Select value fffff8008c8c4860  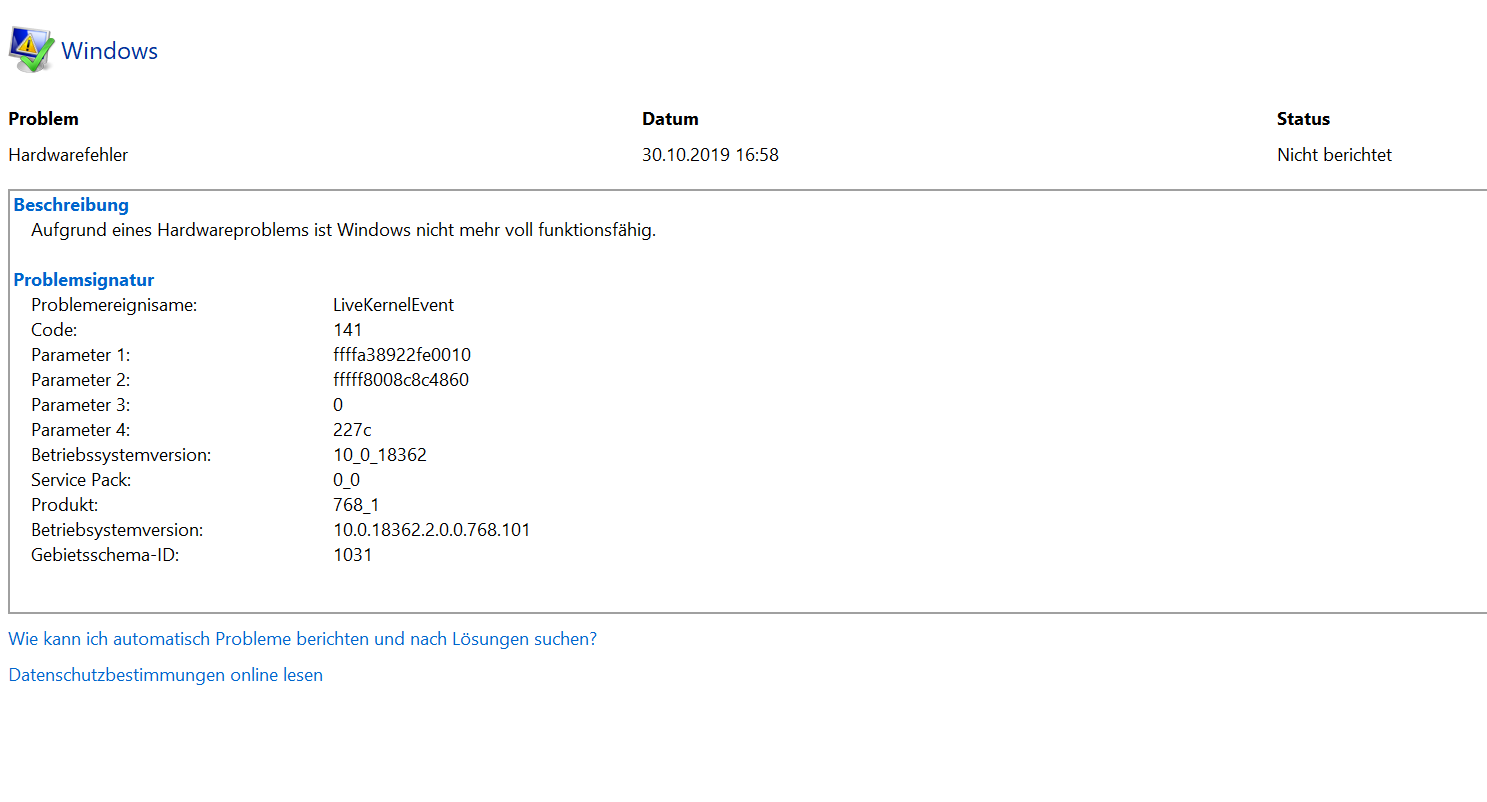point(401,380)
